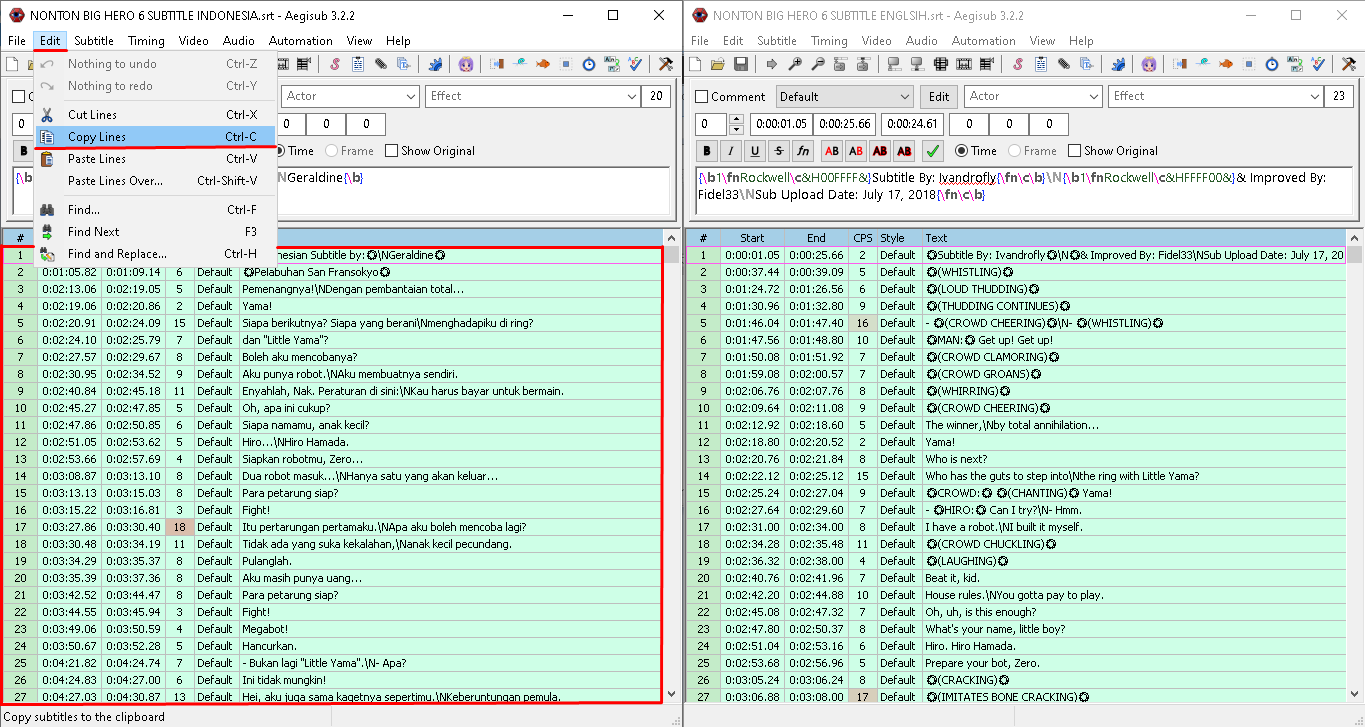This screenshot has height=727, width=1365.
Task: Open Effect combo box in Indonesia window
Action: (532, 97)
